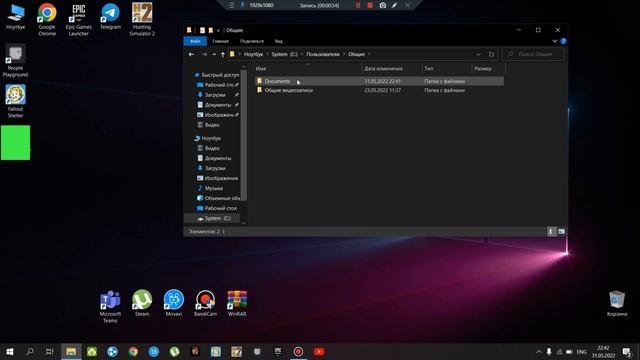Click the Explorer forward arrow
The height and width of the screenshot is (360, 640).
pyautogui.click(x=204, y=54)
